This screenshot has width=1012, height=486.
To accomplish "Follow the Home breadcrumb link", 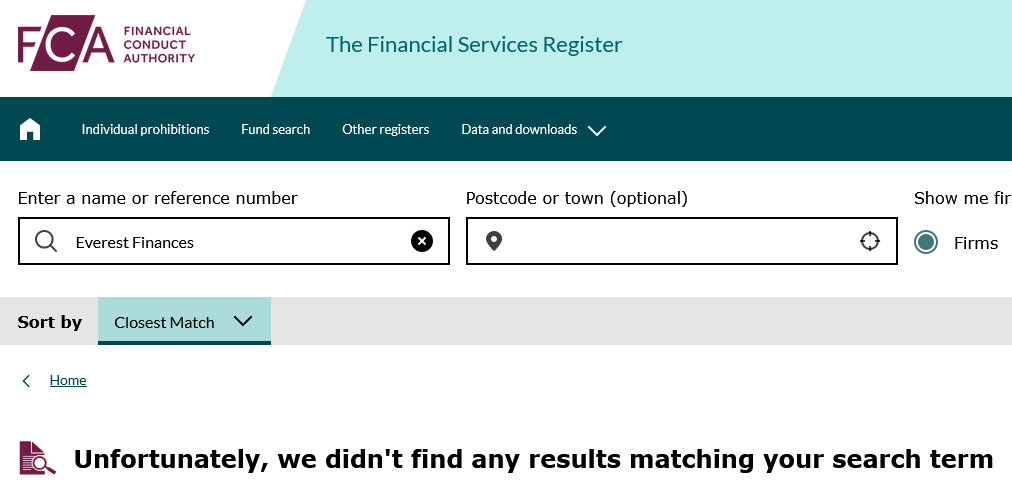I will (68, 380).
